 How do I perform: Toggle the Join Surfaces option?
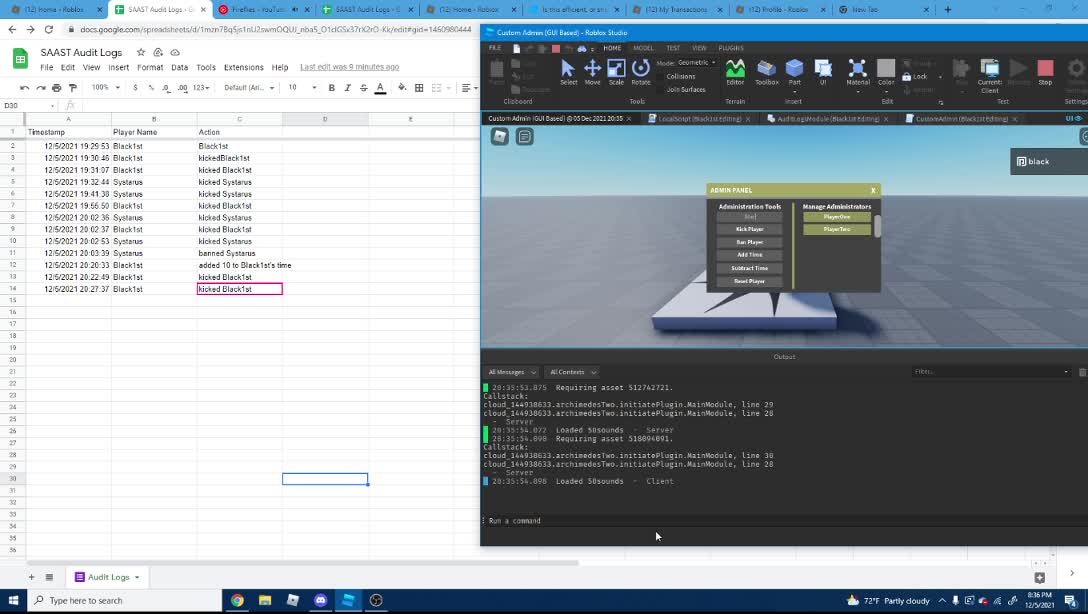click(x=684, y=88)
